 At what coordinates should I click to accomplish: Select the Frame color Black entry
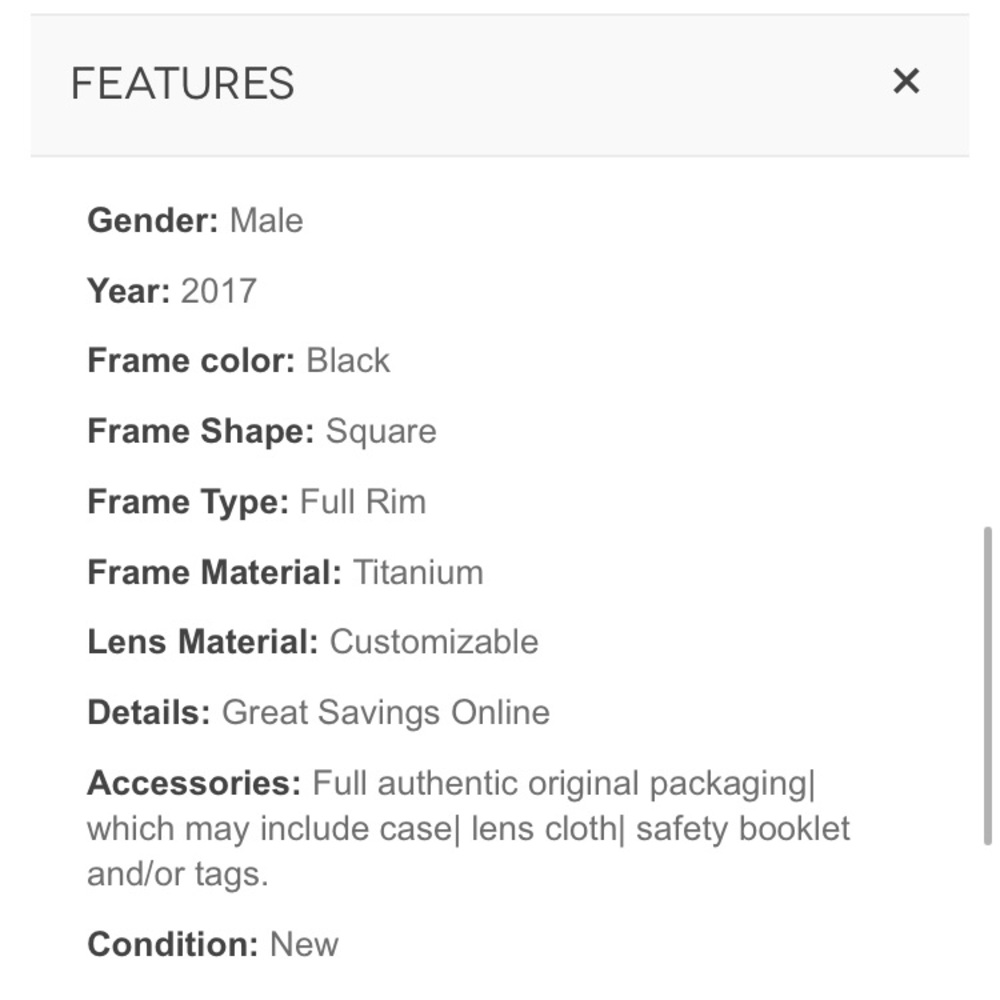pyautogui.click(x=239, y=360)
